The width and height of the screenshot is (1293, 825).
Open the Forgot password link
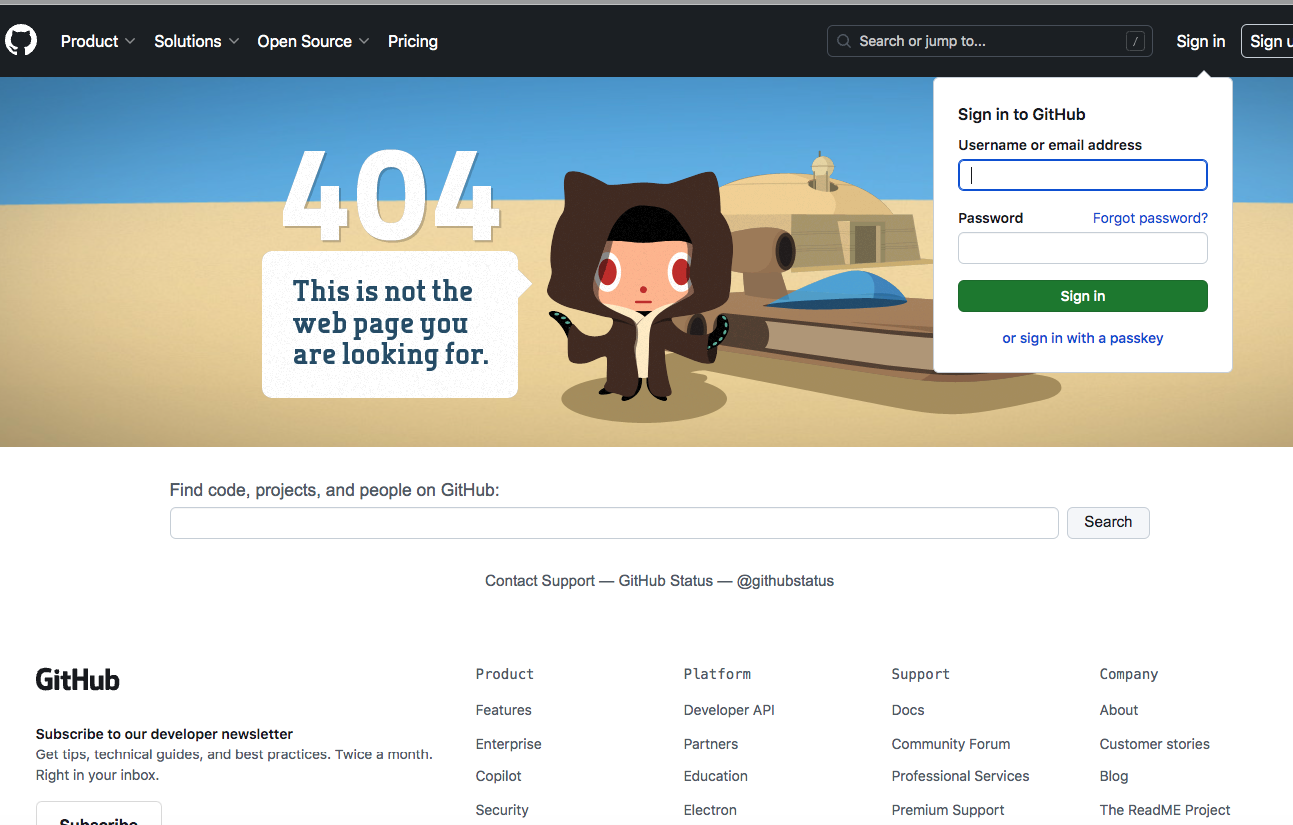click(1150, 218)
